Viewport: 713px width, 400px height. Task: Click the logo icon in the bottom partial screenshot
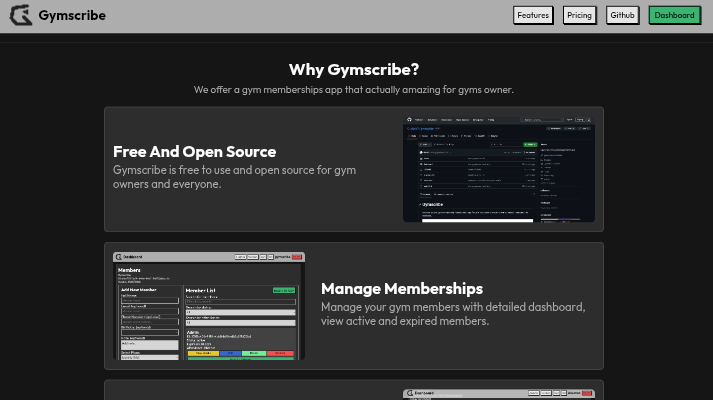[409, 394]
